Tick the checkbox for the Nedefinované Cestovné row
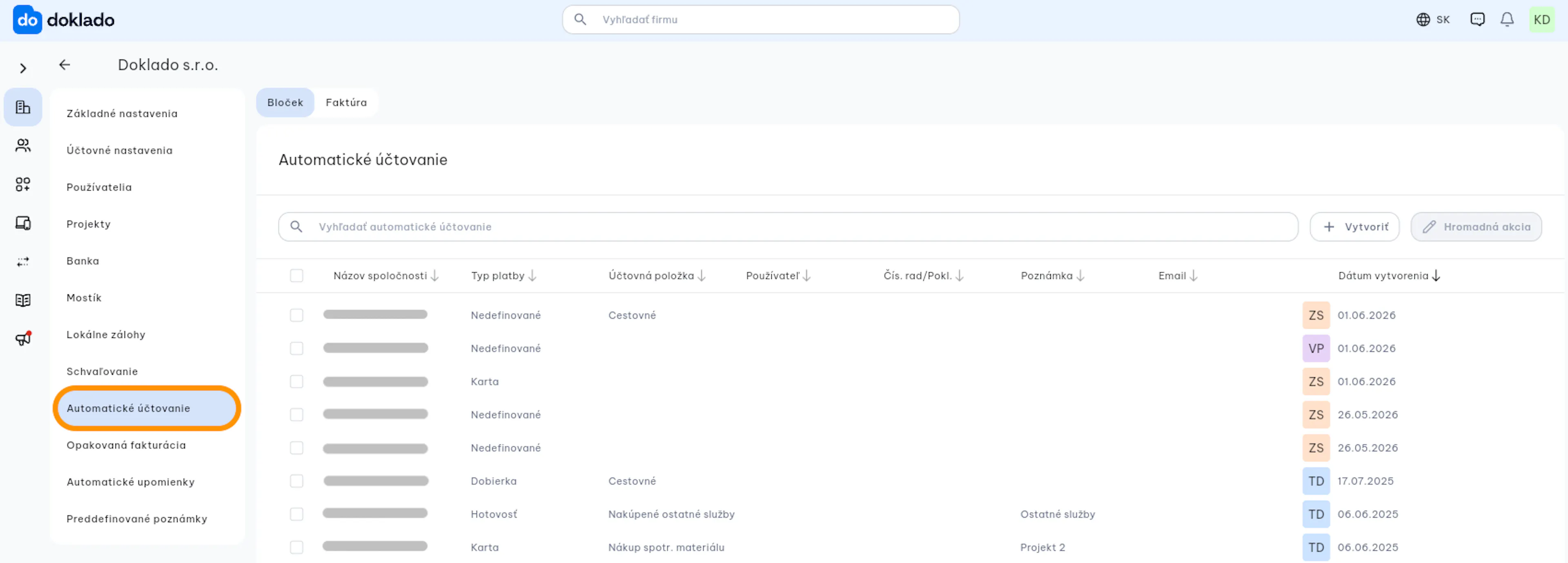This screenshot has height=563, width=1568. [x=296, y=315]
